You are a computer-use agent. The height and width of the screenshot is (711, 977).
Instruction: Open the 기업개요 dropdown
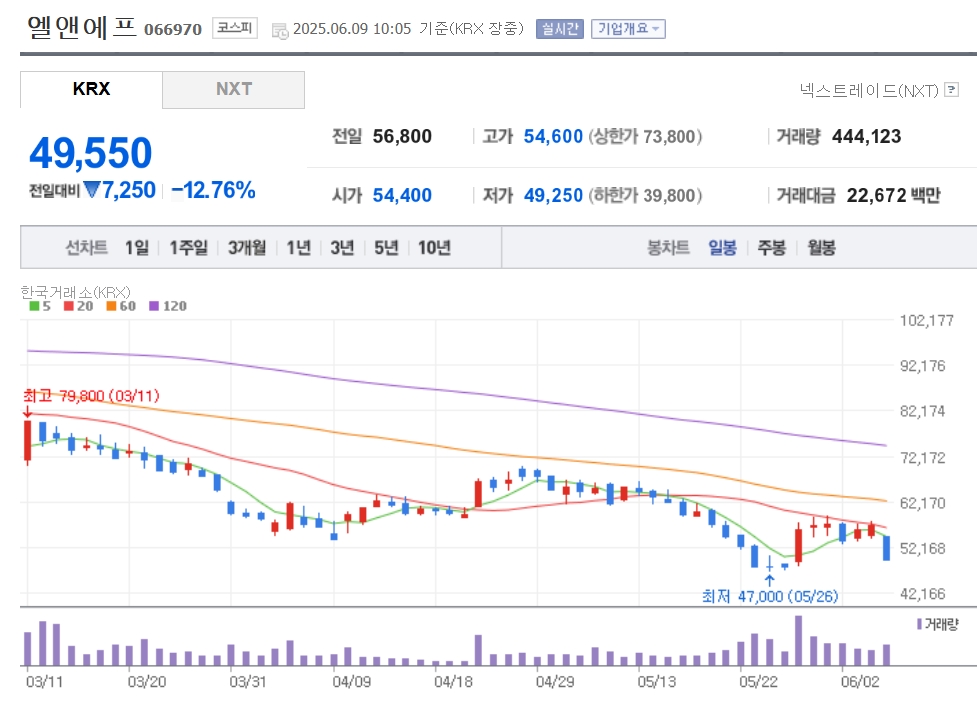pos(628,29)
